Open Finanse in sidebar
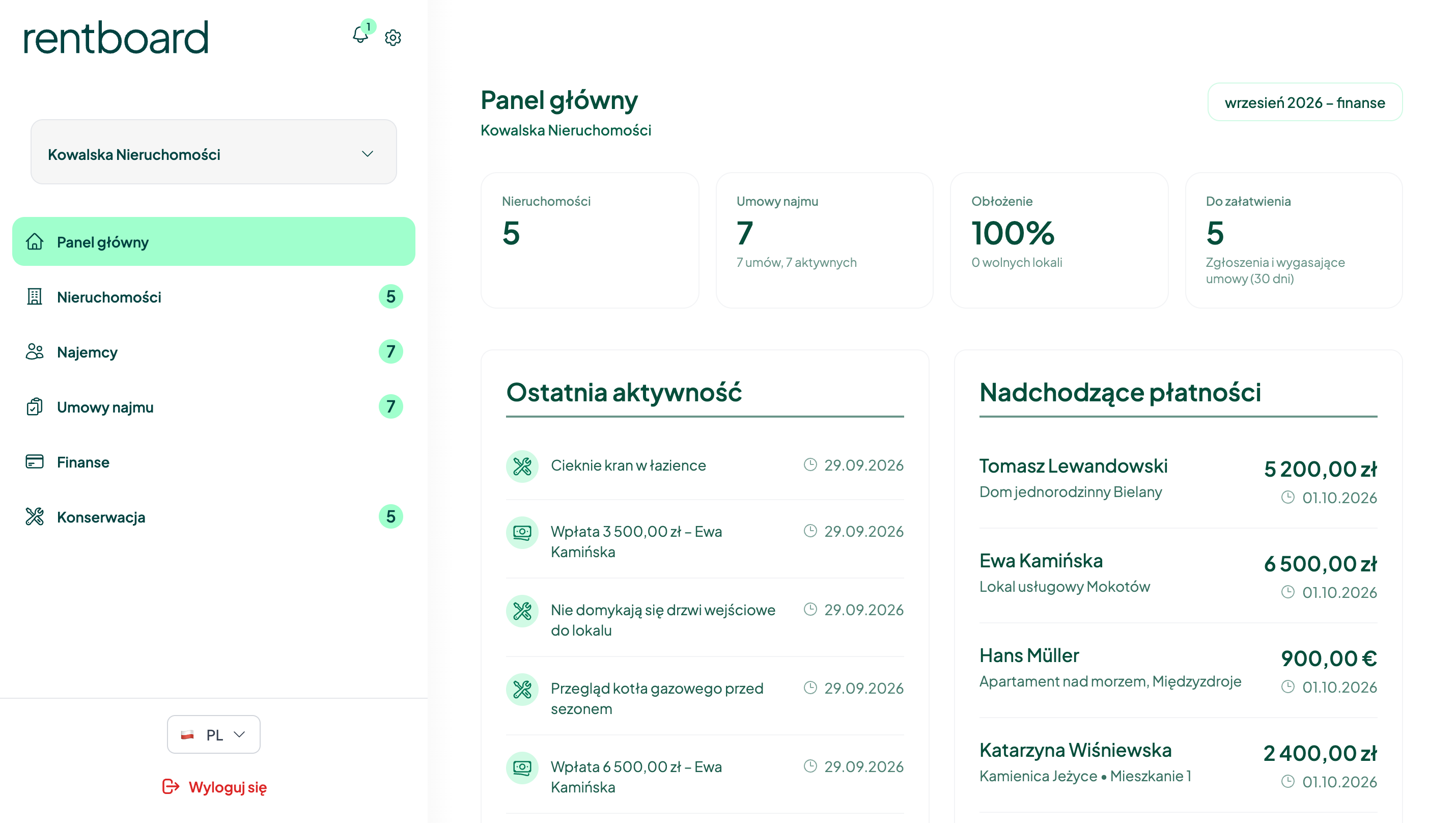1456x823 pixels. pos(214,462)
